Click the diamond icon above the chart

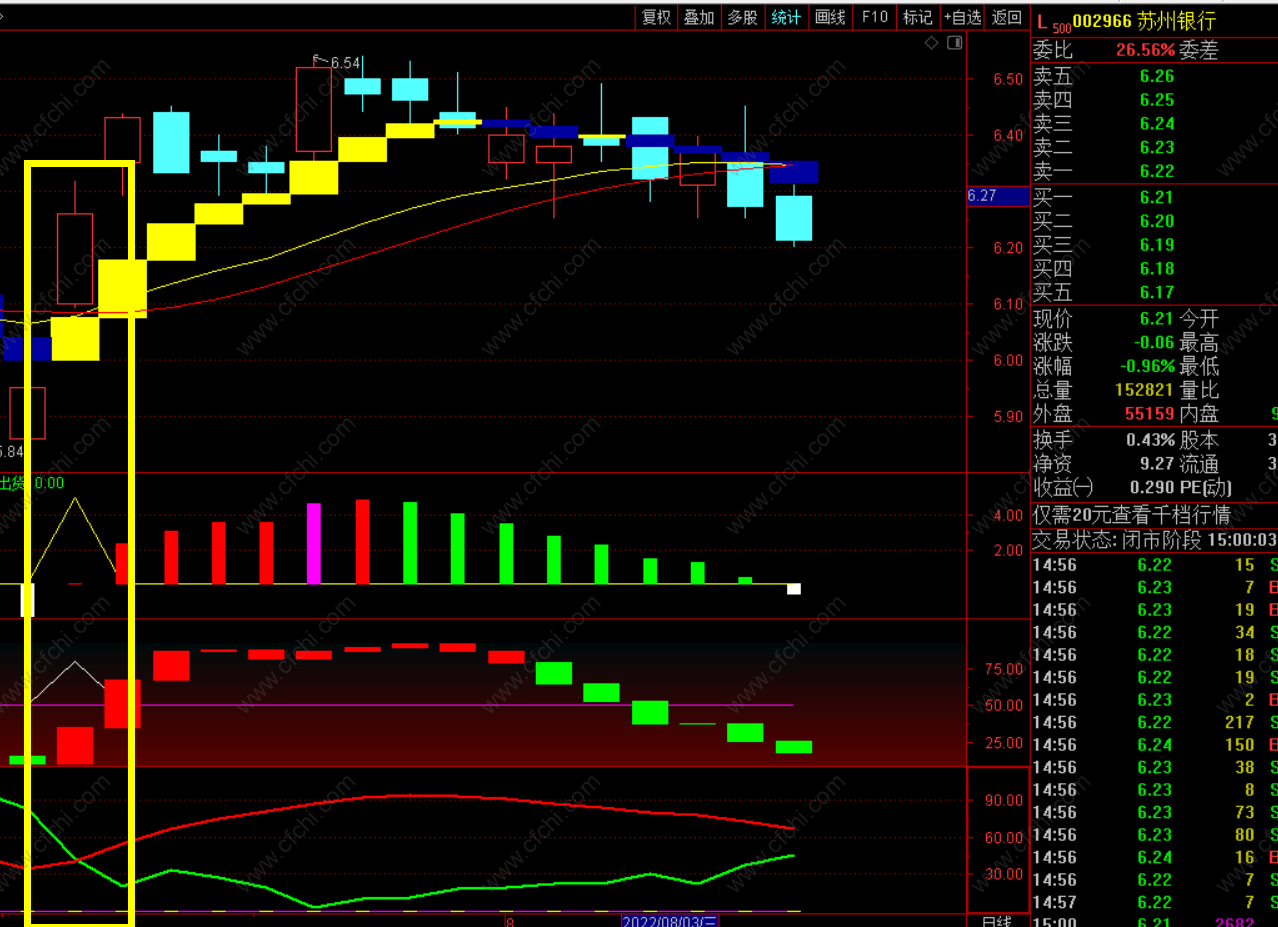tap(931, 42)
